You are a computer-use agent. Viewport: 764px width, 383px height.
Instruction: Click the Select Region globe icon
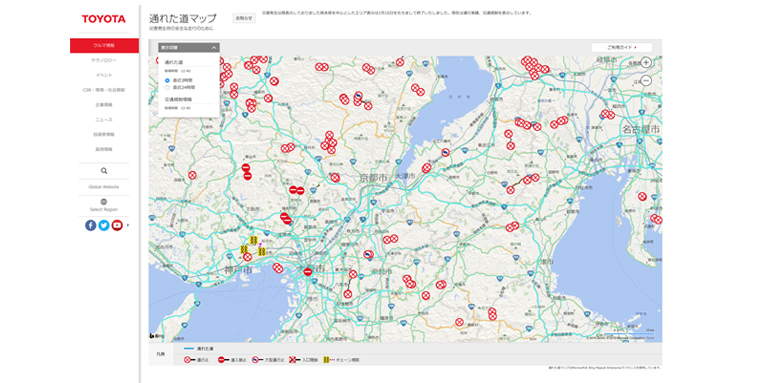pyautogui.click(x=104, y=202)
